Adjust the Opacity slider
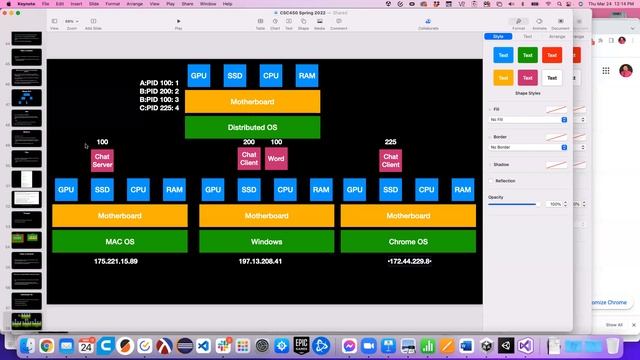Screen dimensions: 640x360 [514, 204]
